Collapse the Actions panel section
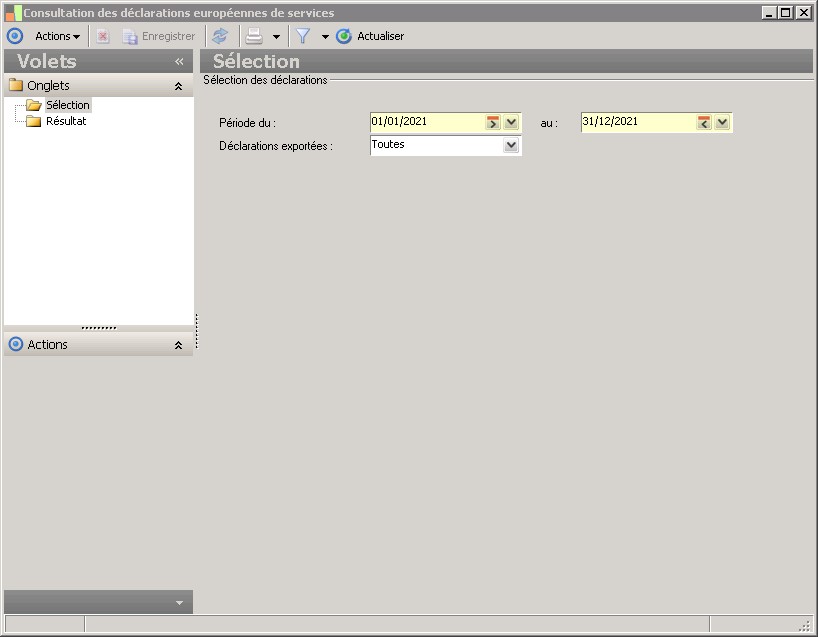 (x=178, y=345)
